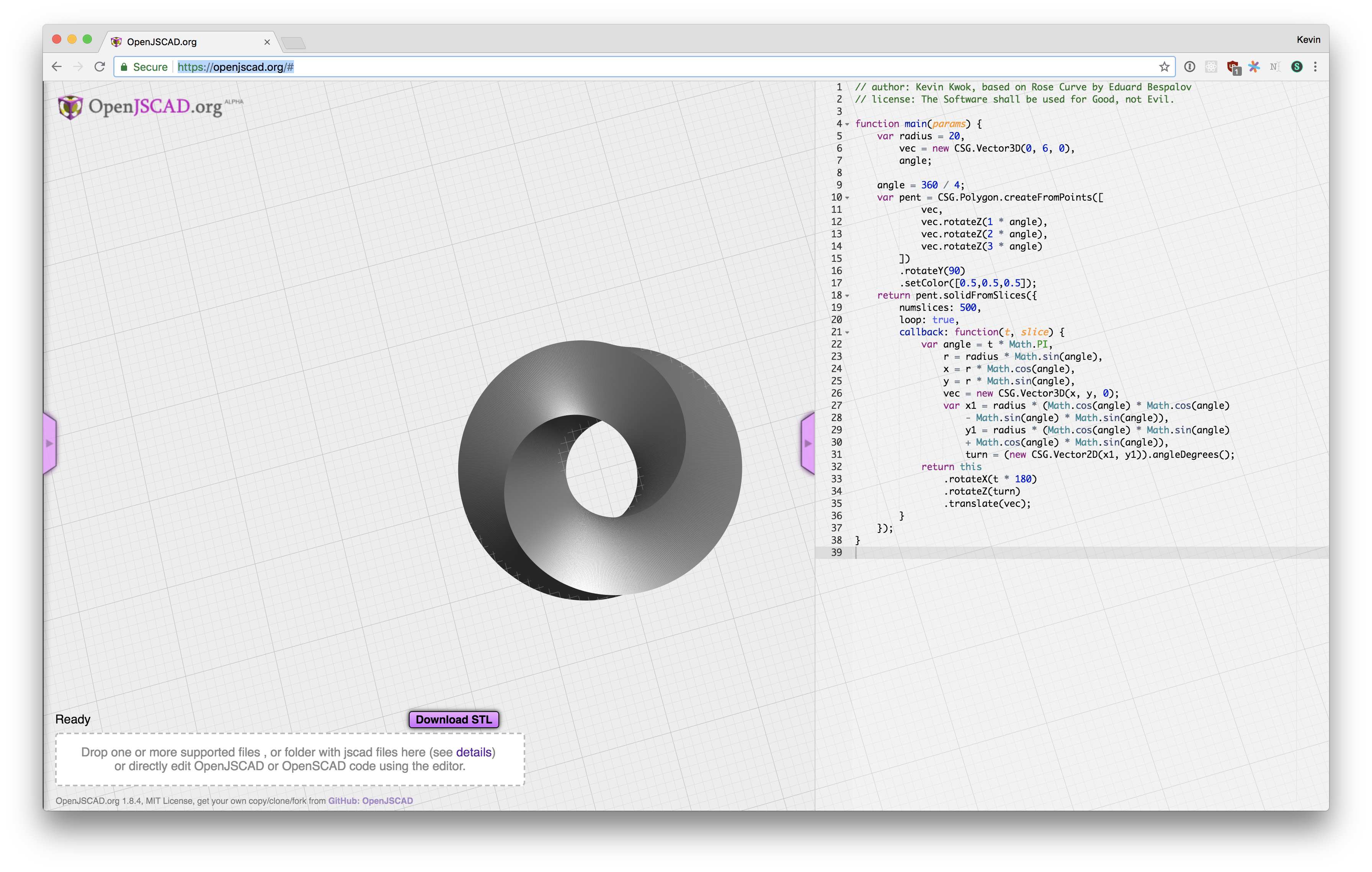The height and width of the screenshot is (872, 1372).
Task: Click the URL address bar
Action: pyautogui.click(x=644, y=67)
